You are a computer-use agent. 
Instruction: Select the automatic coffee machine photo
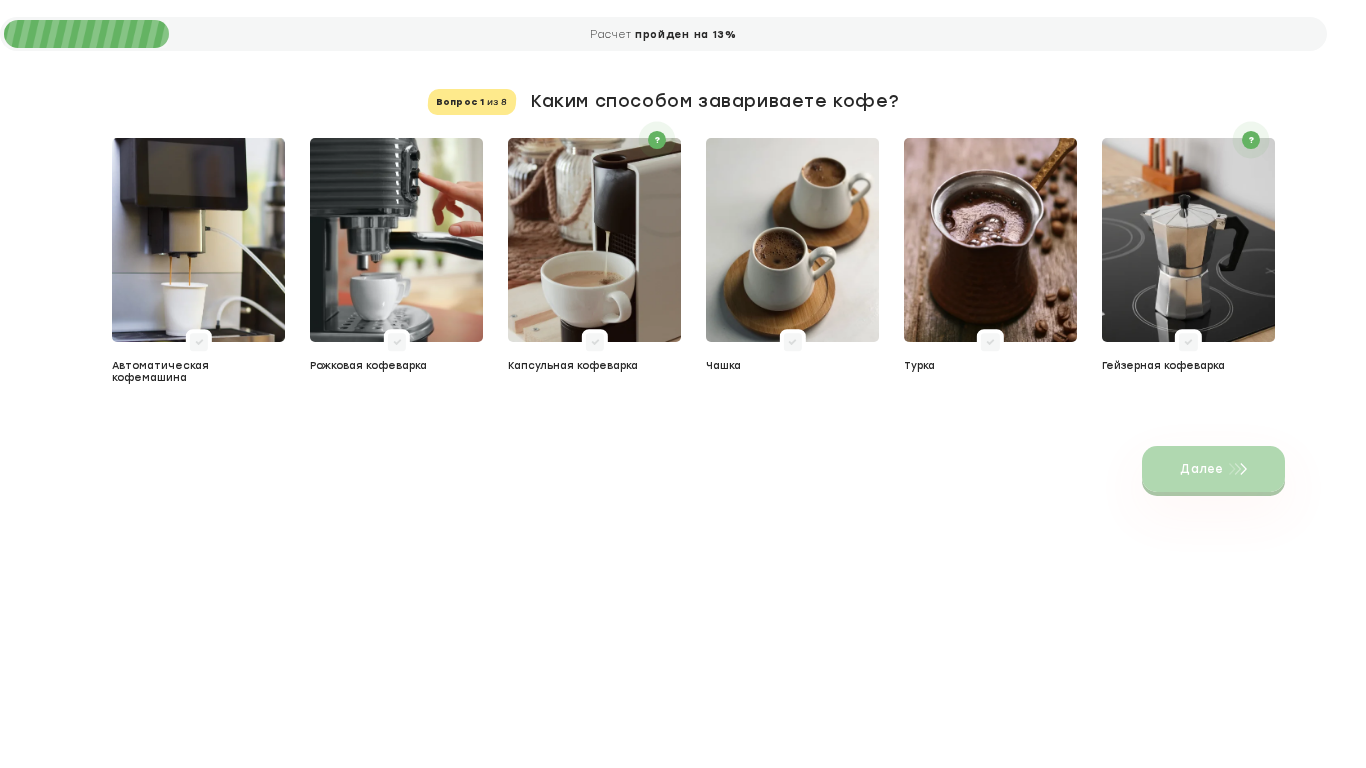(198, 240)
